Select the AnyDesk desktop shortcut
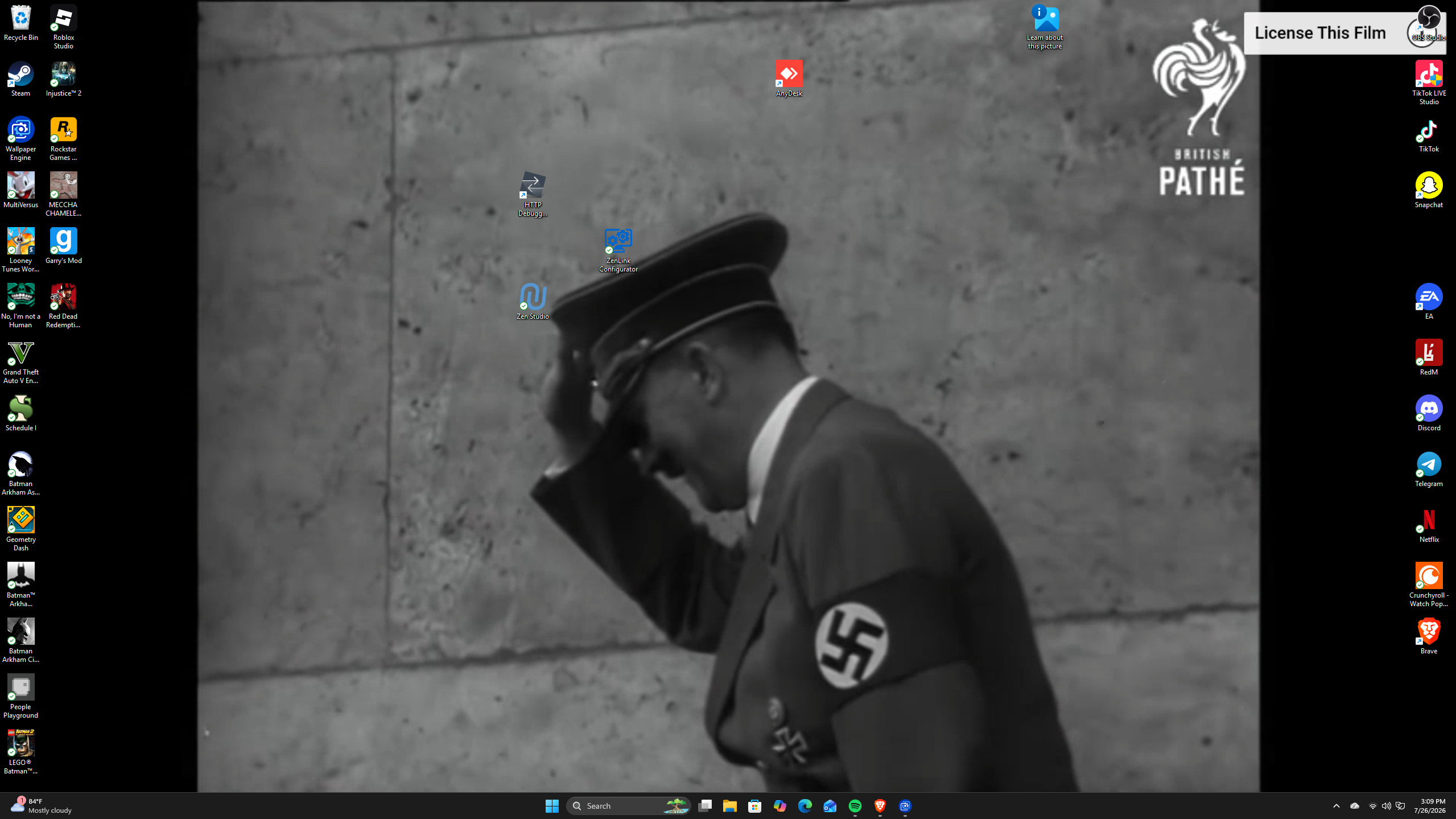Screen dimensions: 1456x819 tap(789, 79)
